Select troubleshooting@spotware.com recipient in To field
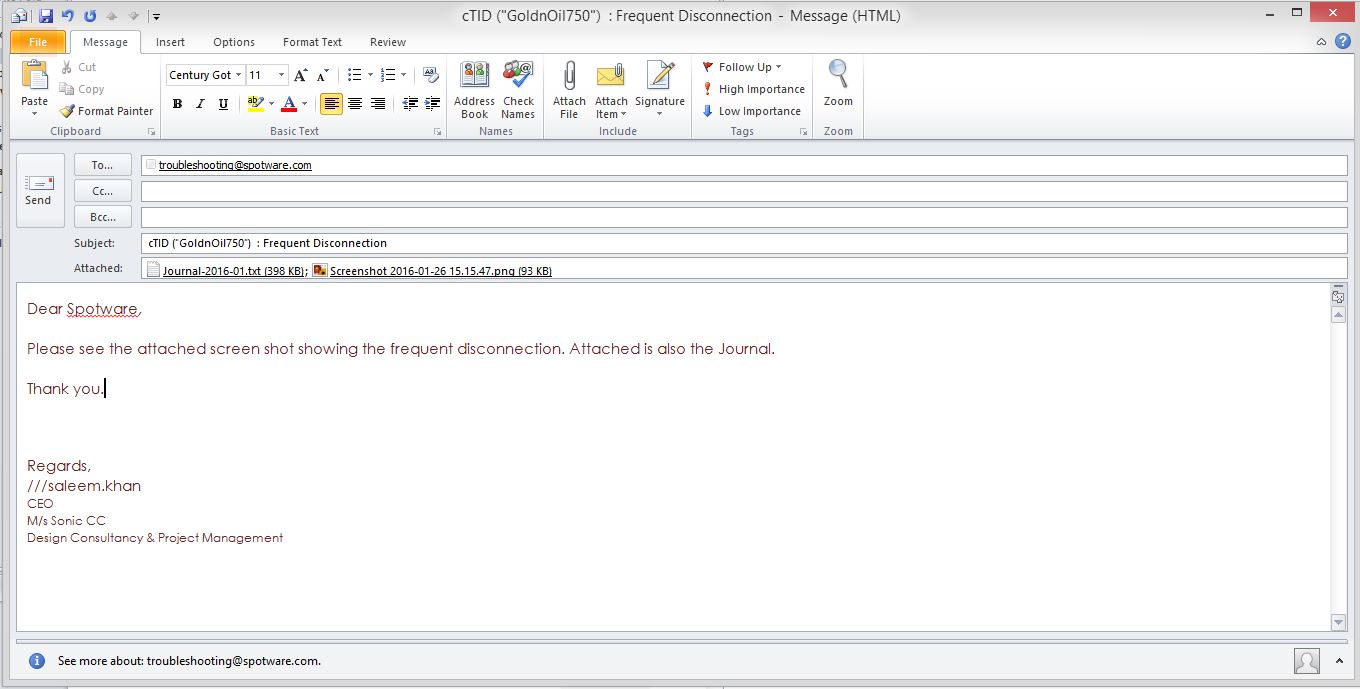Screen dimensions: 1360x689 [235, 165]
